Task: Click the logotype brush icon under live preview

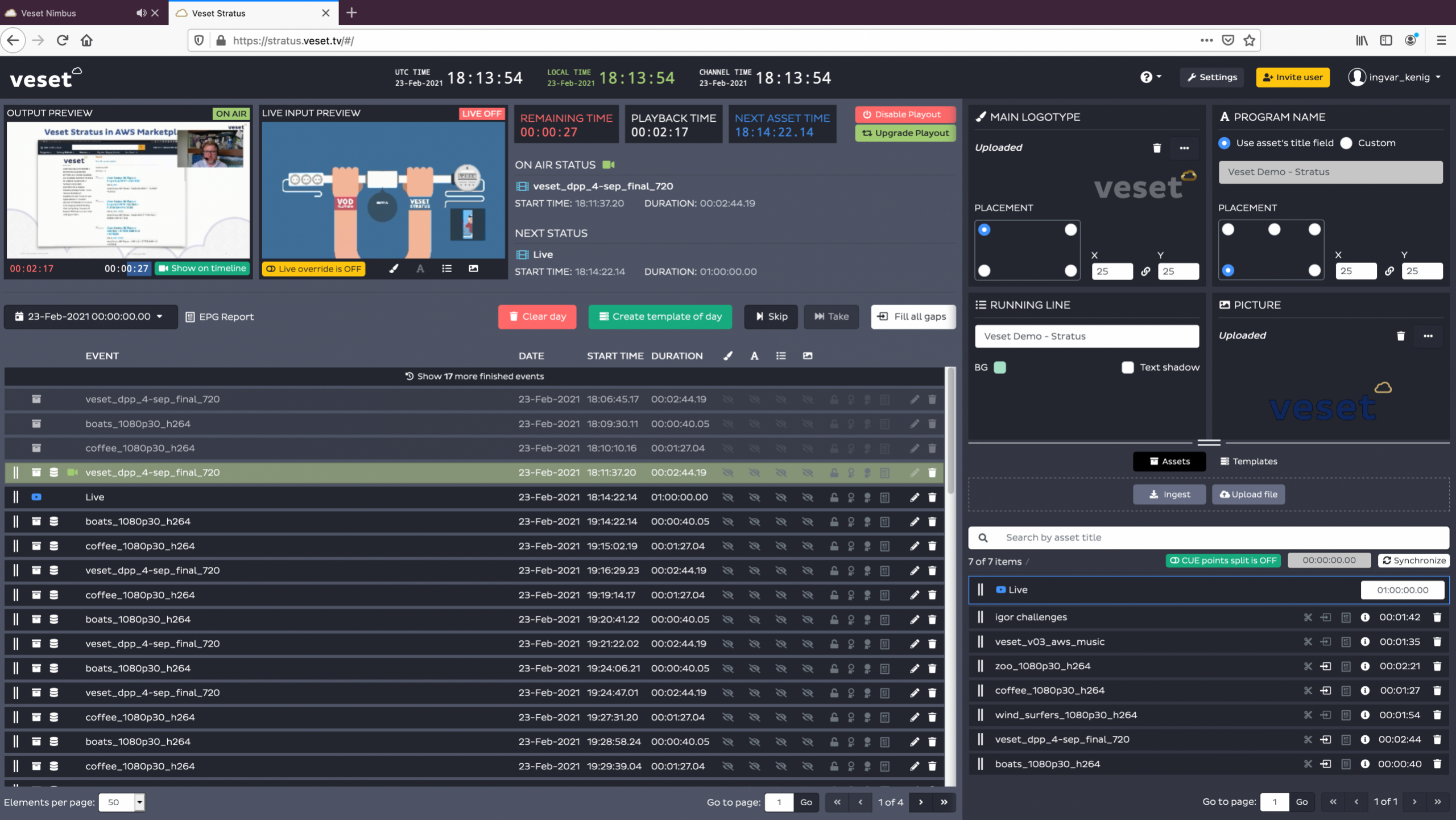Action: [x=394, y=269]
